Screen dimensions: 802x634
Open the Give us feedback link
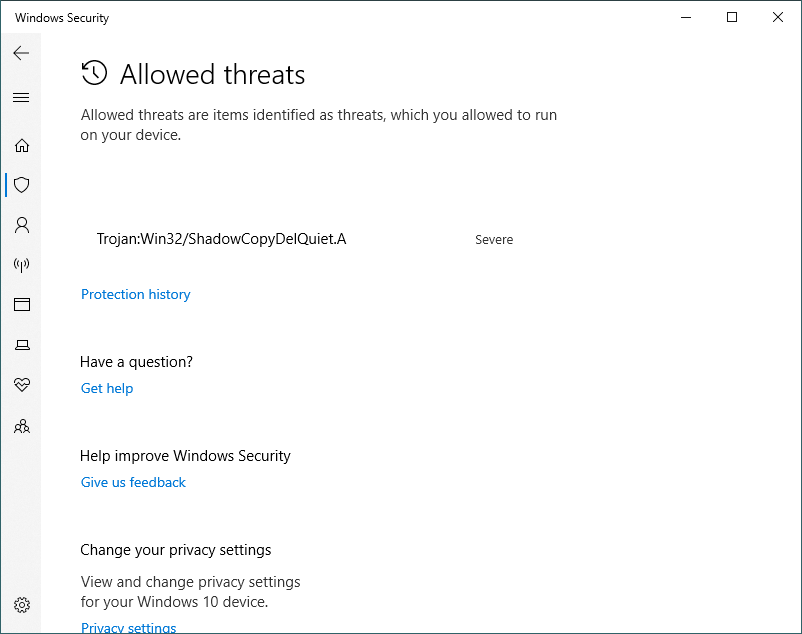[x=133, y=483]
